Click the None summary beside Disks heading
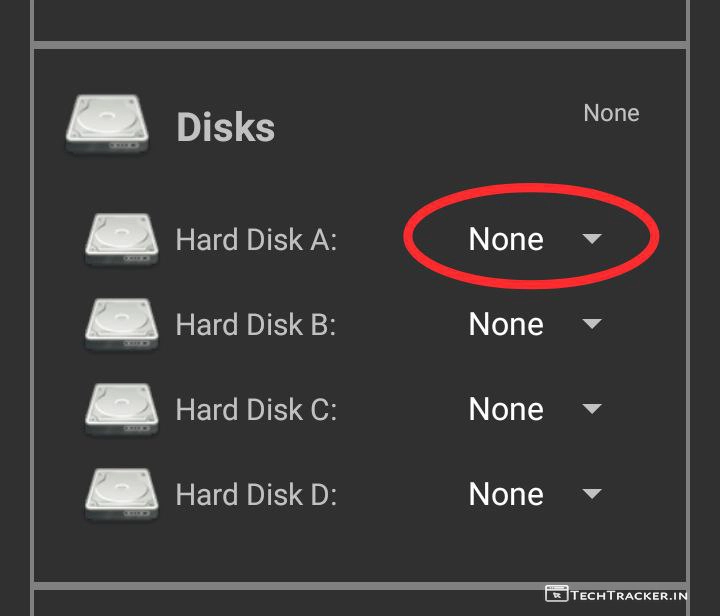The height and width of the screenshot is (616, 720). click(611, 113)
